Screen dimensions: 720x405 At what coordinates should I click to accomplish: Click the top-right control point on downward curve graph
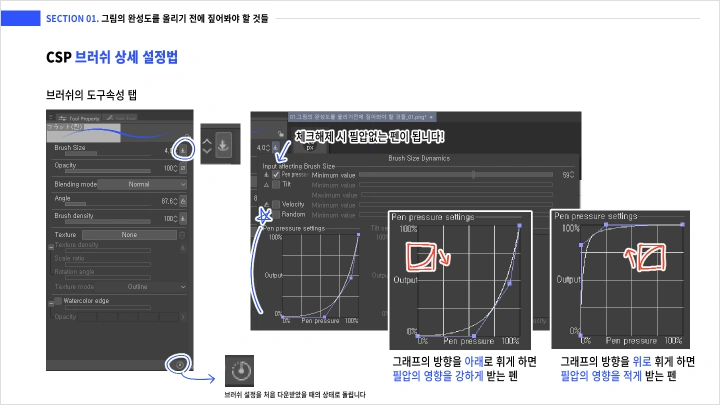[x=520, y=224]
